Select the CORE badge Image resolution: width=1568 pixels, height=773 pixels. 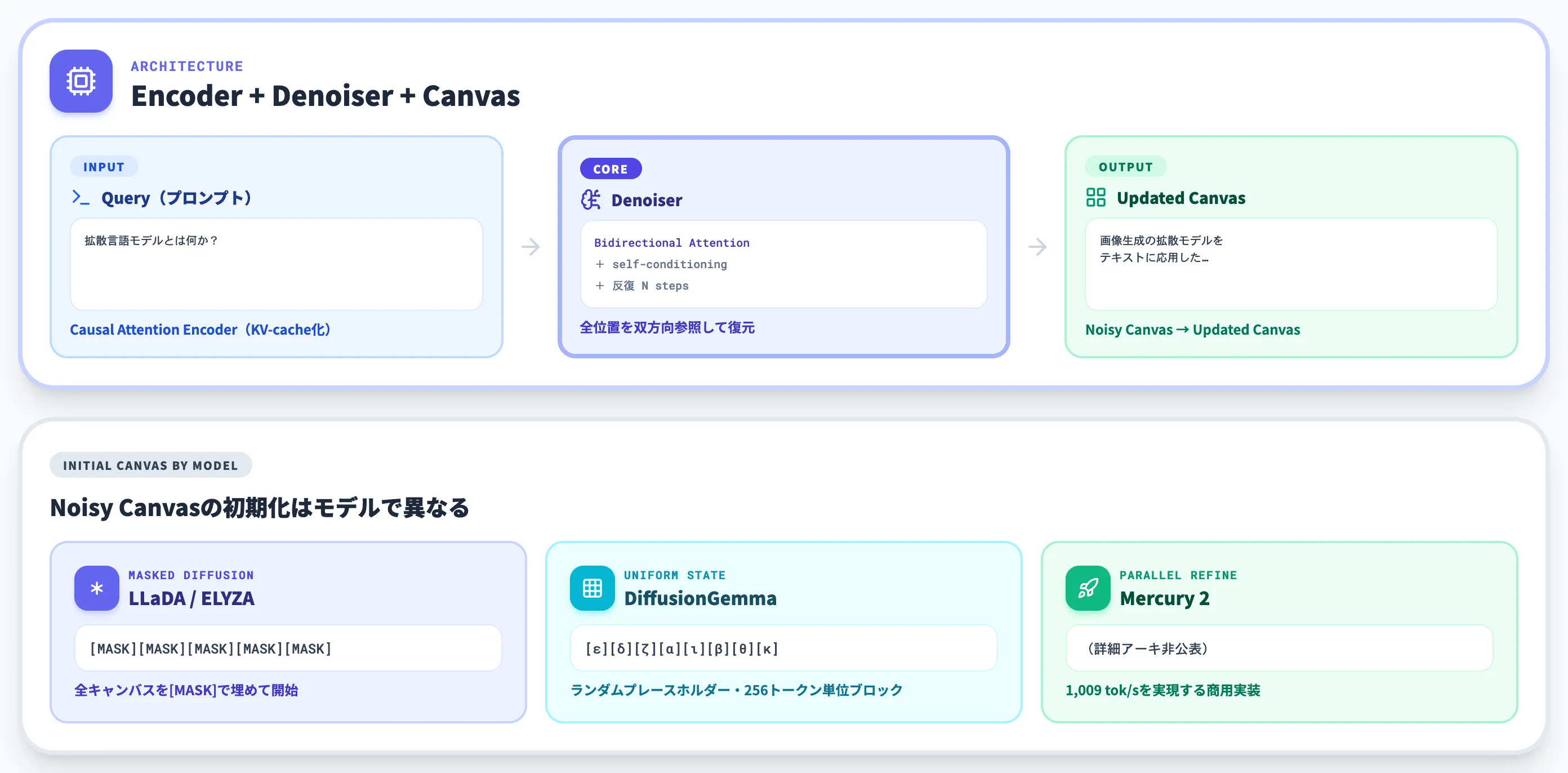pyautogui.click(x=611, y=168)
